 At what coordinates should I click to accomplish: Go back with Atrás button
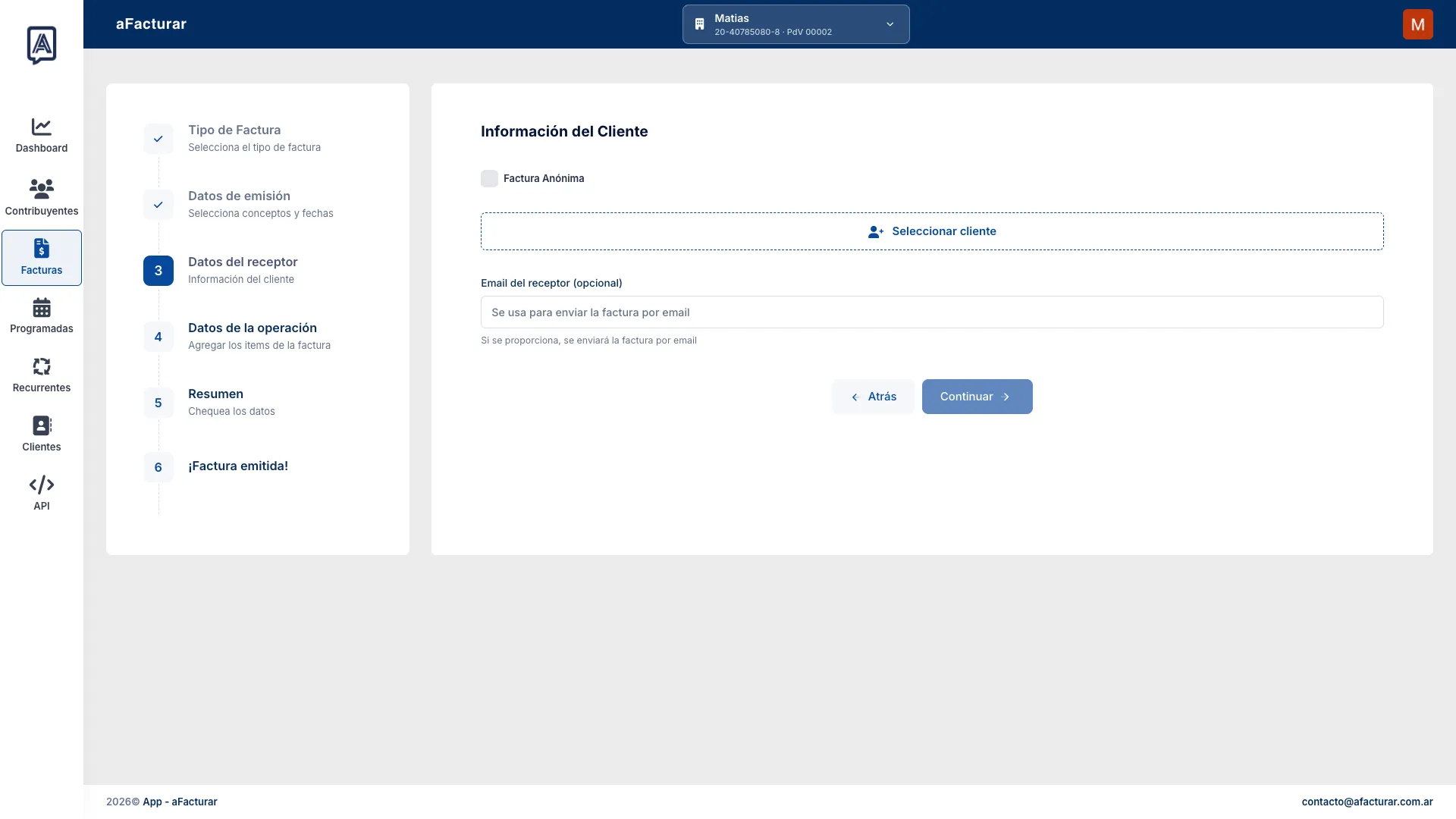tap(873, 397)
